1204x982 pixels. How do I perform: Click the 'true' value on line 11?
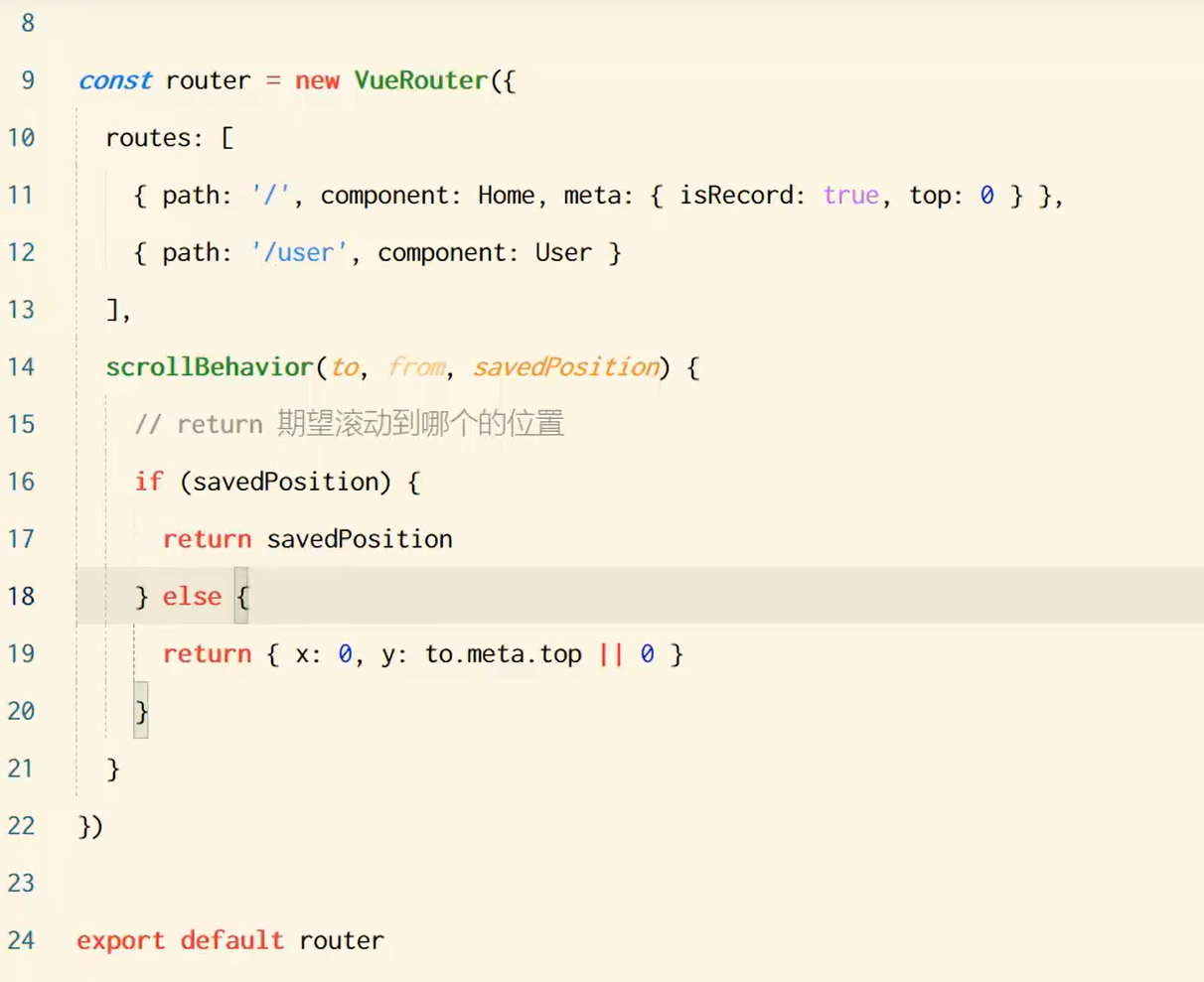click(x=851, y=196)
